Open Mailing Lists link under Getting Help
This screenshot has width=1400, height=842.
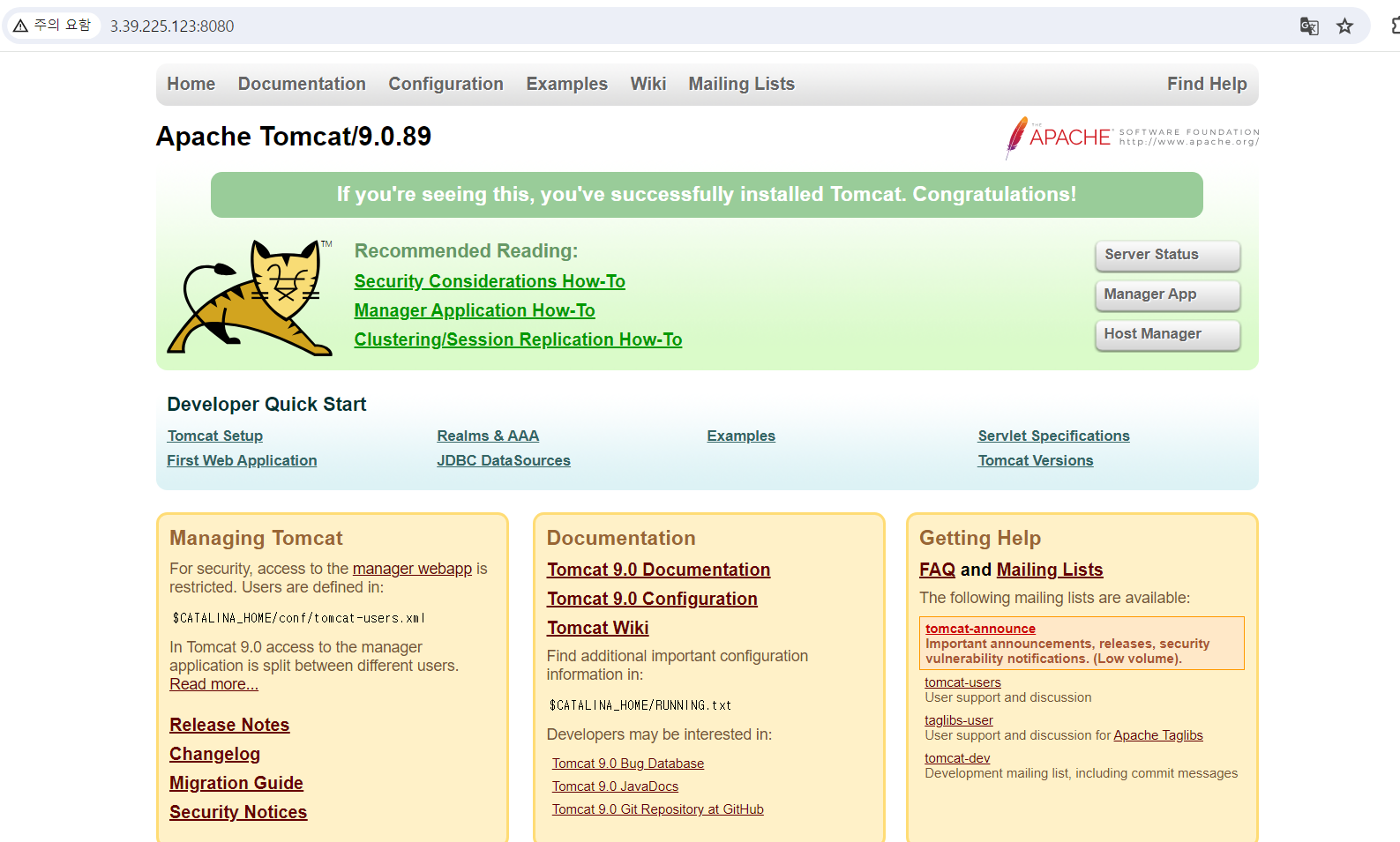coord(1050,570)
